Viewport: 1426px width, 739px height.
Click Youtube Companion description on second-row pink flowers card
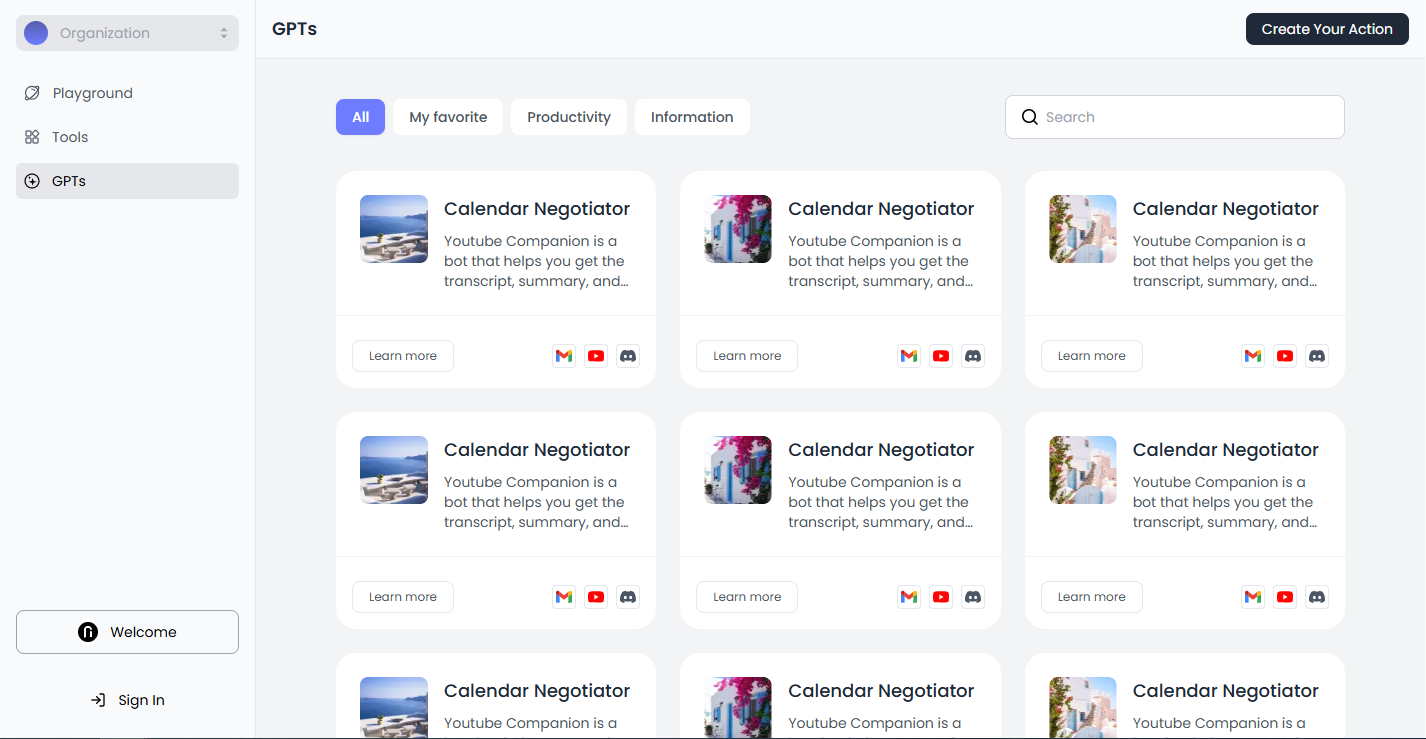click(881, 502)
